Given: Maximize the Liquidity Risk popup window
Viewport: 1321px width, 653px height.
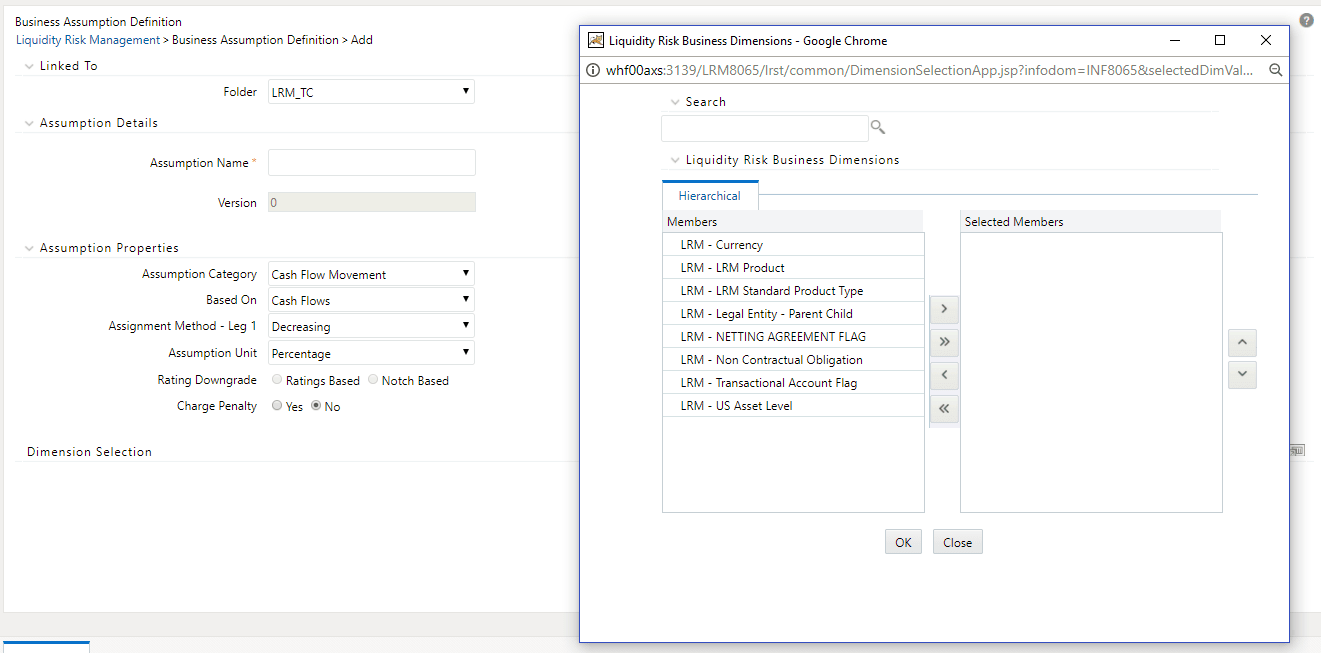Looking at the screenshot, I should [1220, 40].
